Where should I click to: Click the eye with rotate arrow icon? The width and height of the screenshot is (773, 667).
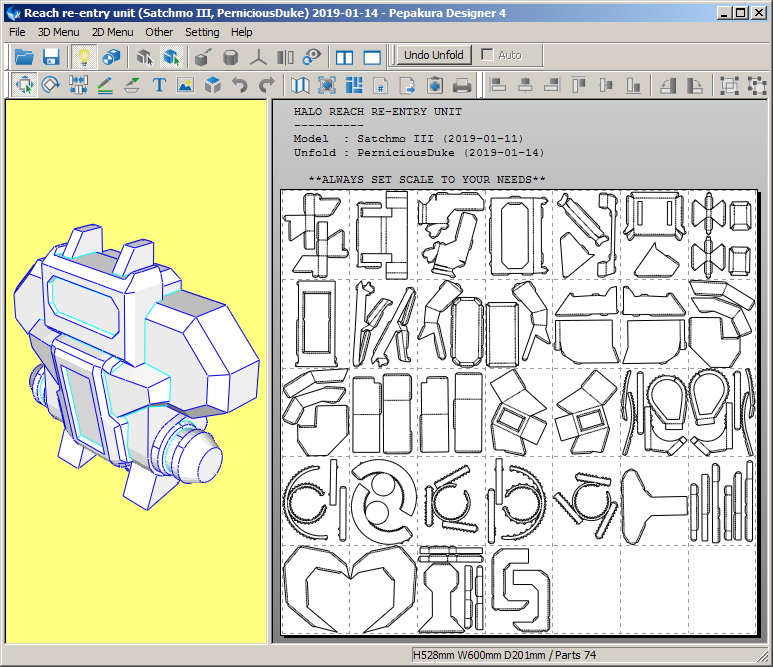[x=312, y=57]
